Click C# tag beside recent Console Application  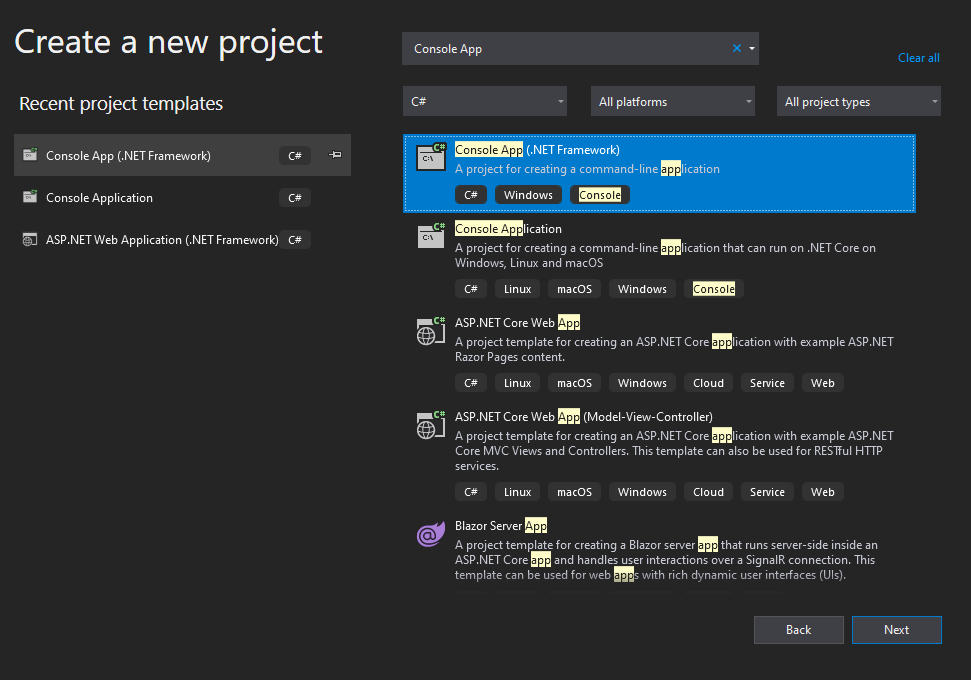pos(295,198)
